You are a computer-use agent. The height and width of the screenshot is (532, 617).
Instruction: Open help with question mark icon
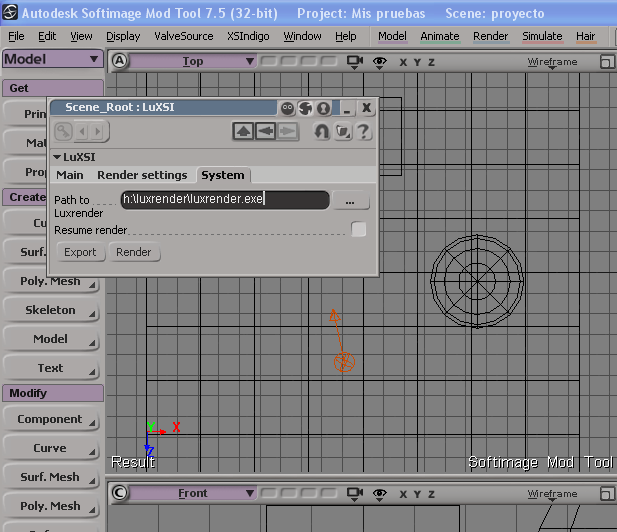[x=363, y=131]
